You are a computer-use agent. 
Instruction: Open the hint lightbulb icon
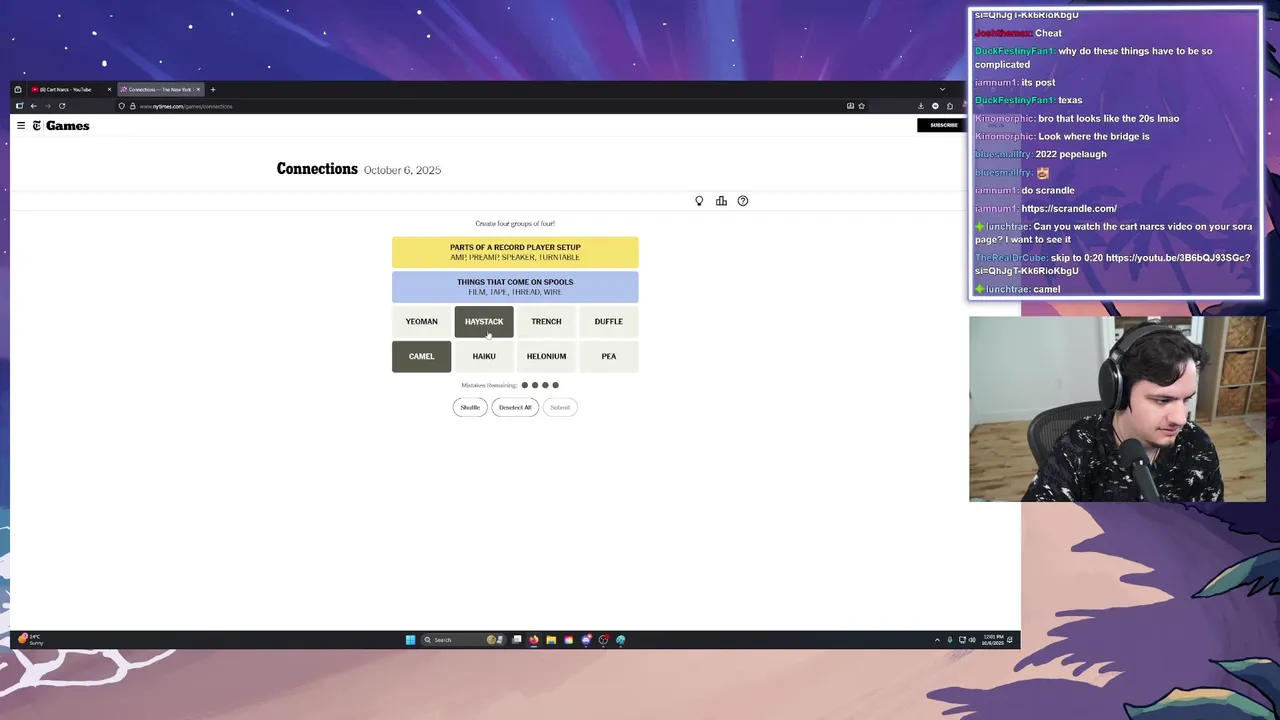click(x=699, y=201)
